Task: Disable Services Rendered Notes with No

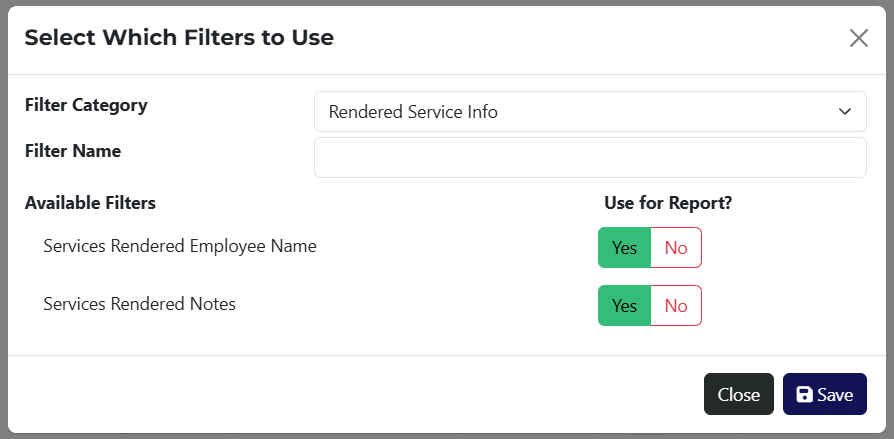Action: pyautogui.click(x=676, y=306)
